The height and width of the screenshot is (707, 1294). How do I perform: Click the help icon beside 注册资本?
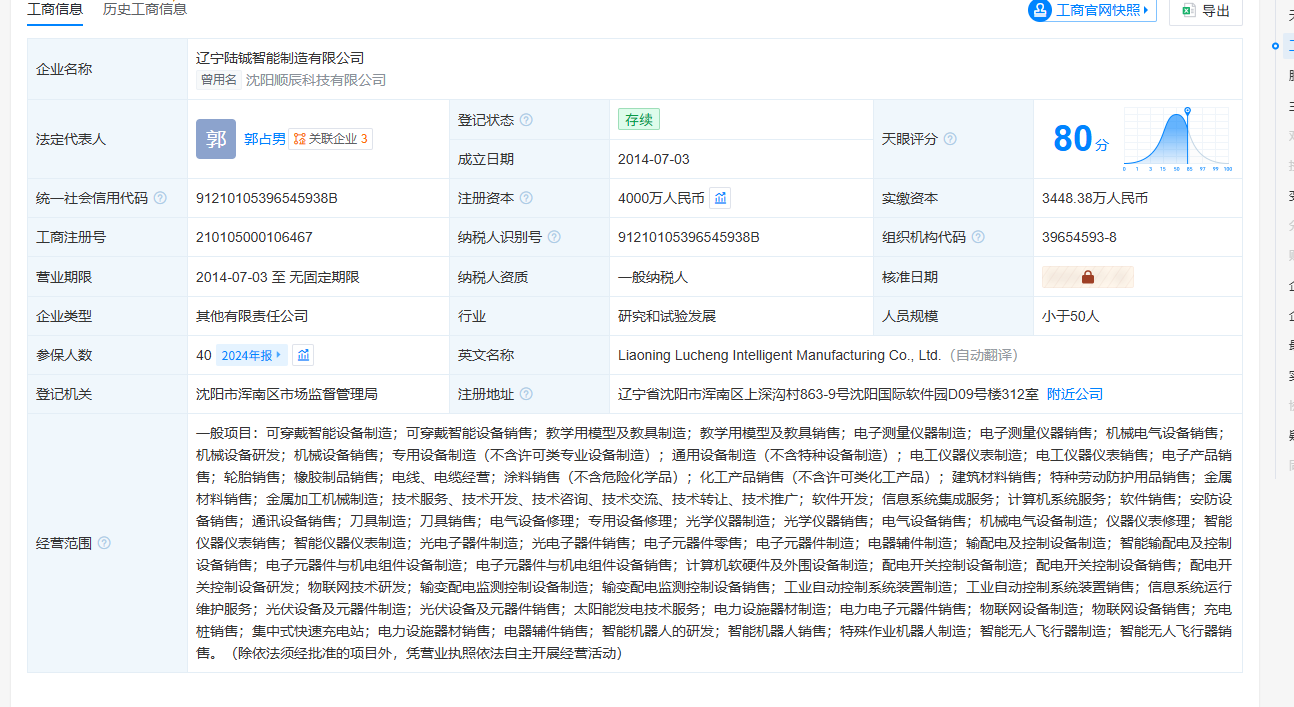(526, 198)
